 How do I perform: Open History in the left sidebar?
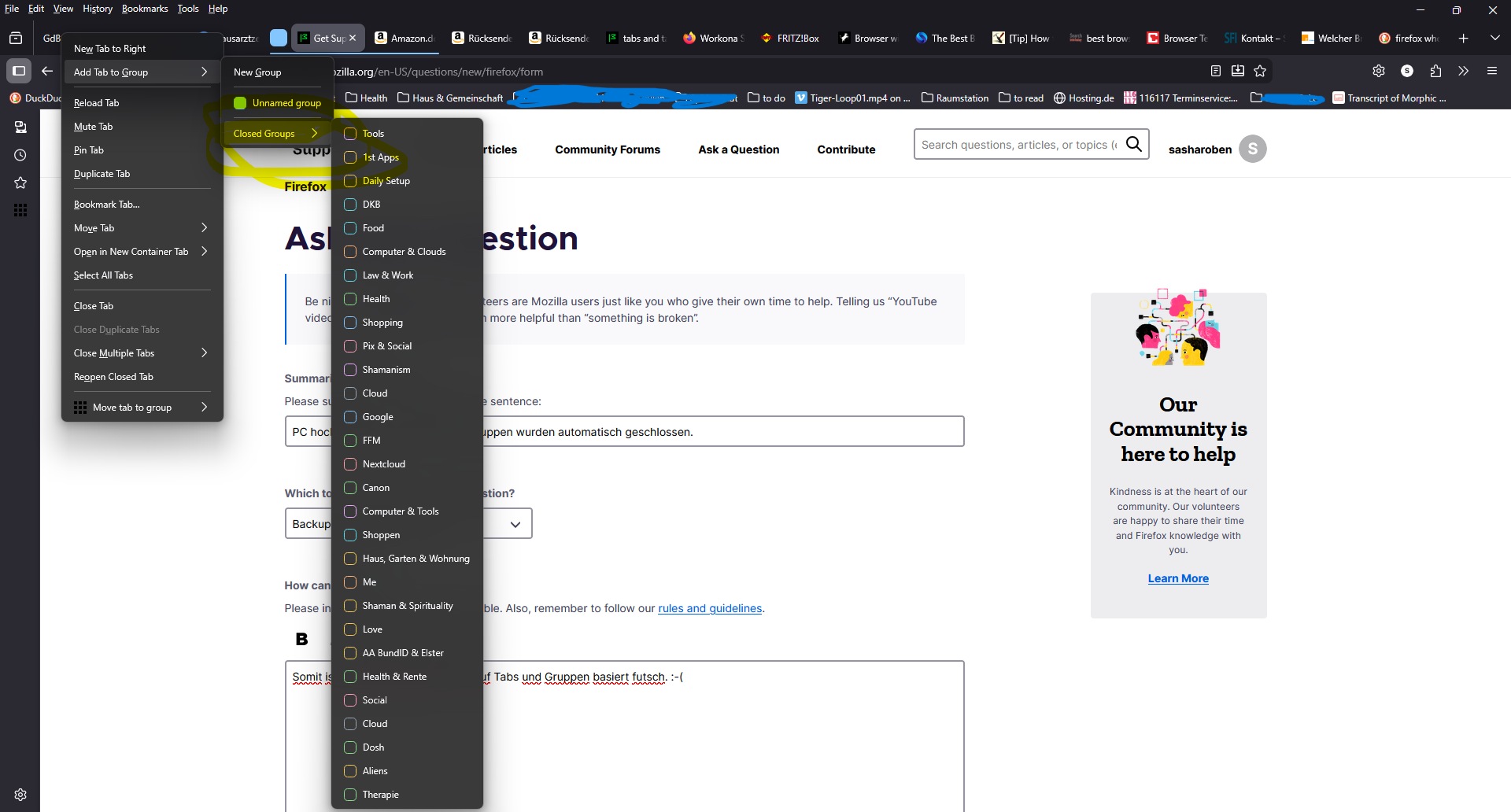coord(20,155)
